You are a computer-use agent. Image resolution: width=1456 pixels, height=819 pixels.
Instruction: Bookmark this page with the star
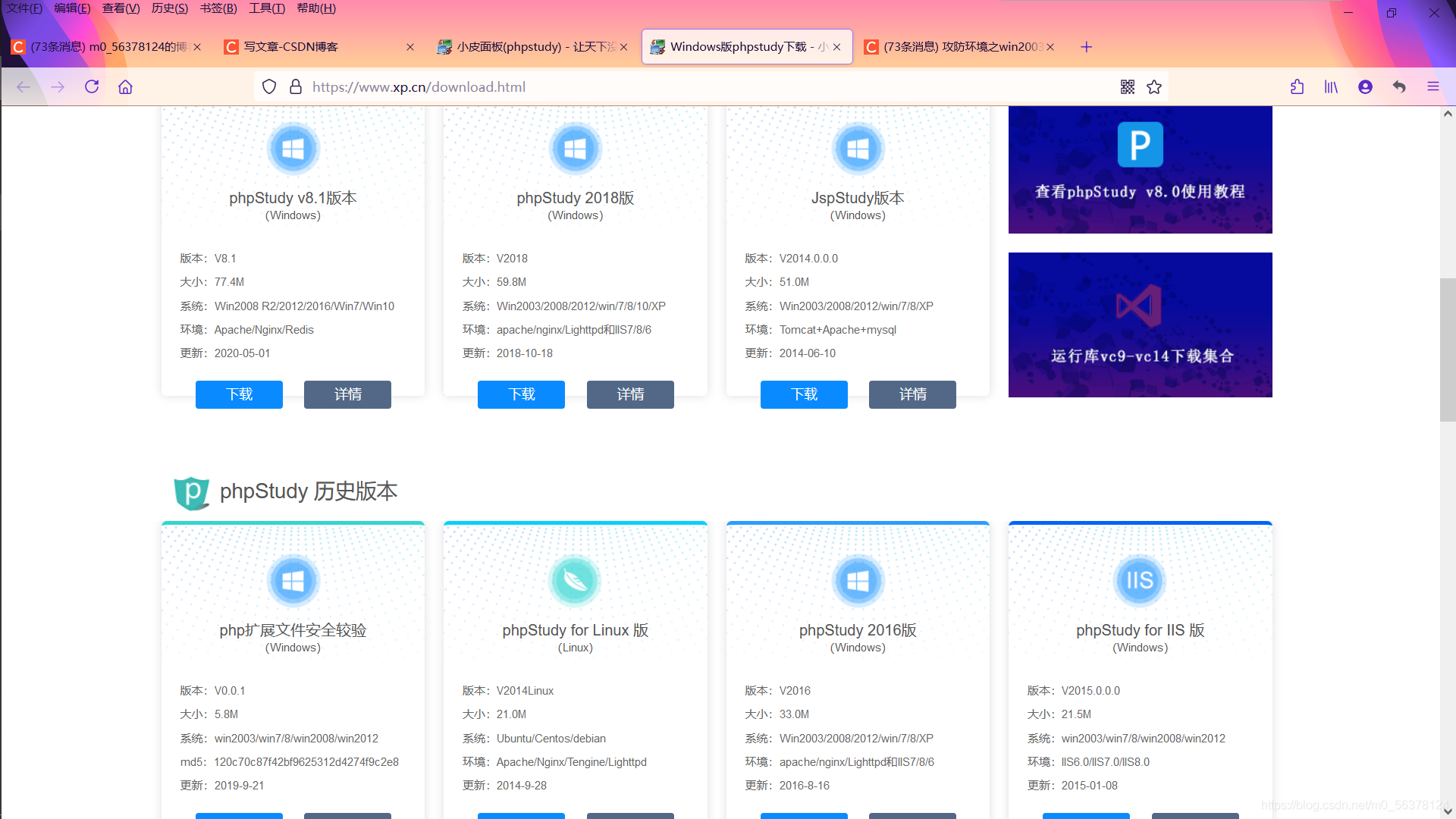[x=1154, y=87]
